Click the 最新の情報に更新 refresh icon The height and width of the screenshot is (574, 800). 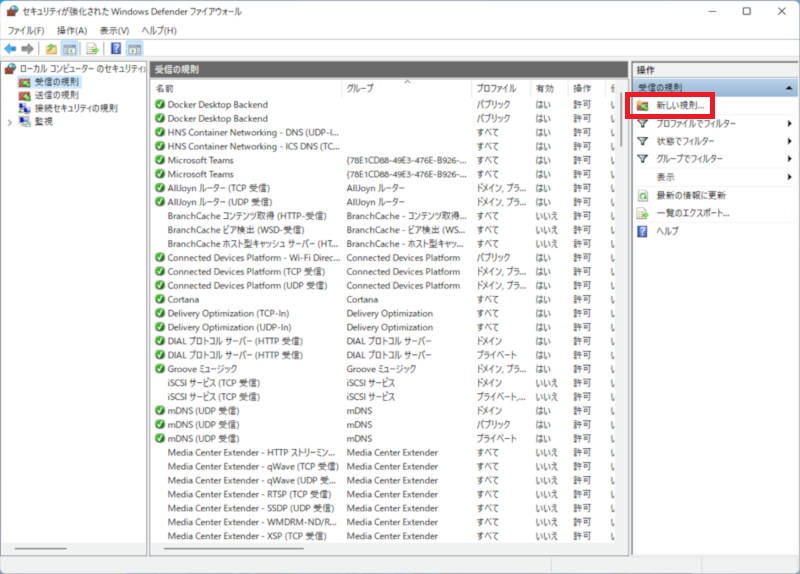pyautogui.click(x=643, y=195)
